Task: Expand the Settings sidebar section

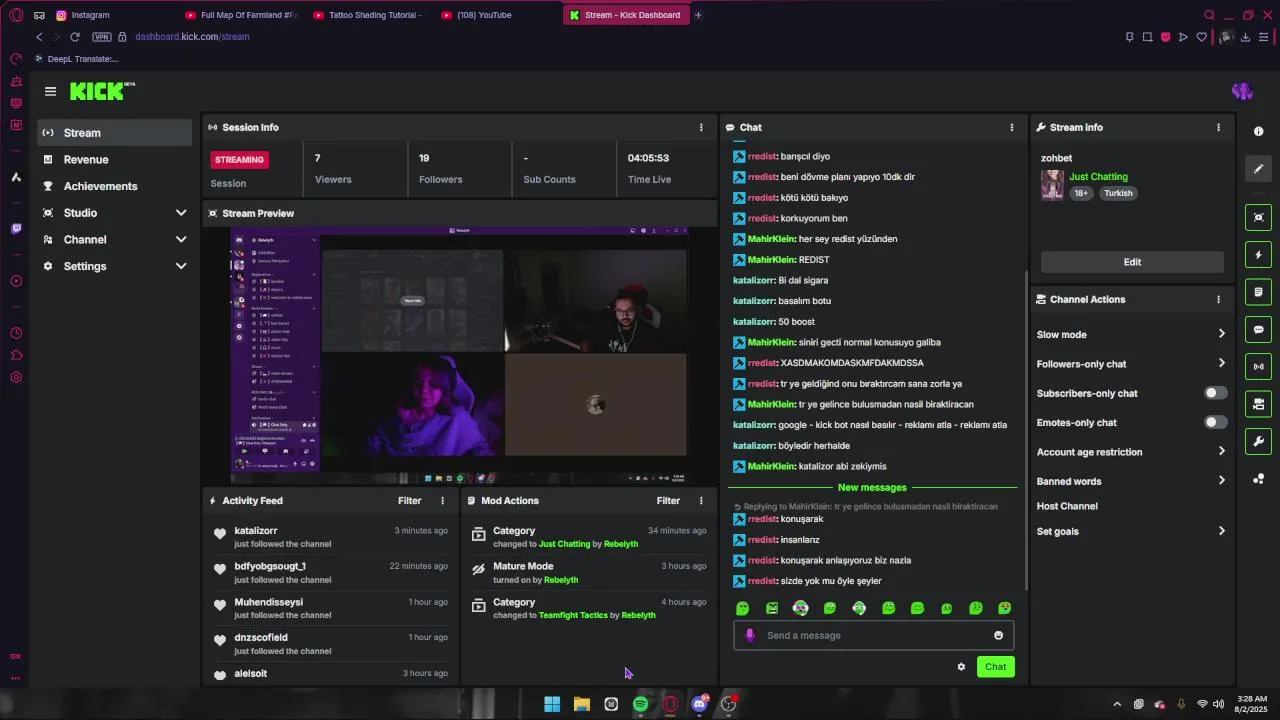Action: pyautogui.click(x=181, y=266)
